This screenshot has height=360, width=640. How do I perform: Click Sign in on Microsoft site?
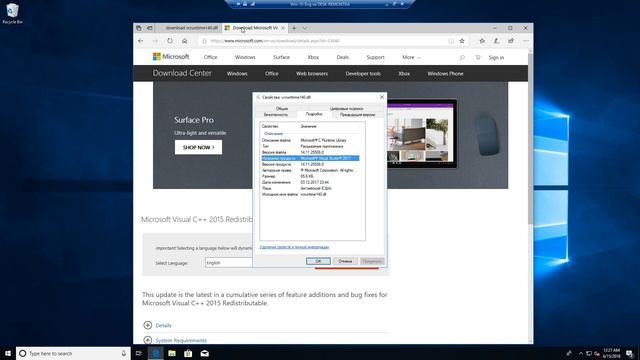click(496, 58)
